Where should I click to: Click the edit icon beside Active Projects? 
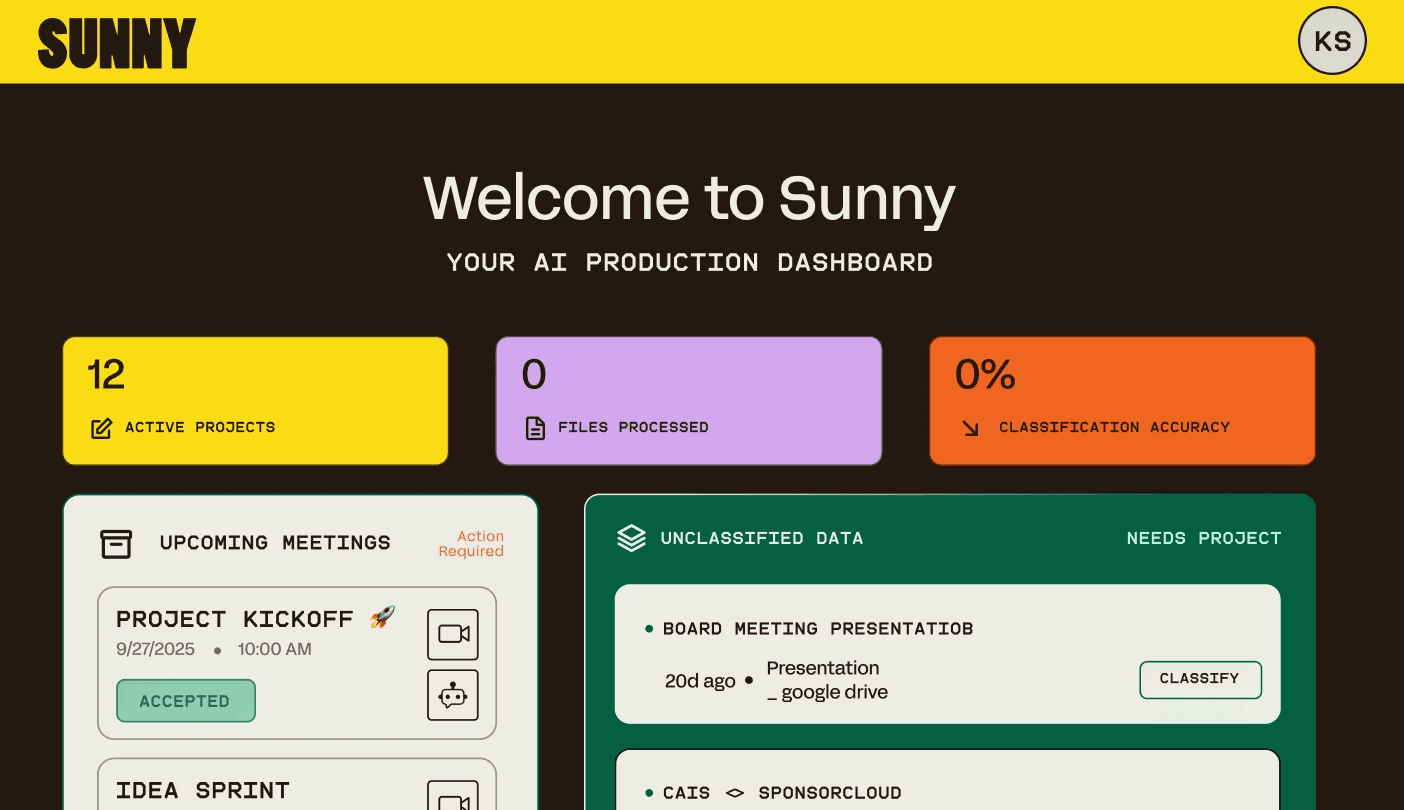click(101, 428)
